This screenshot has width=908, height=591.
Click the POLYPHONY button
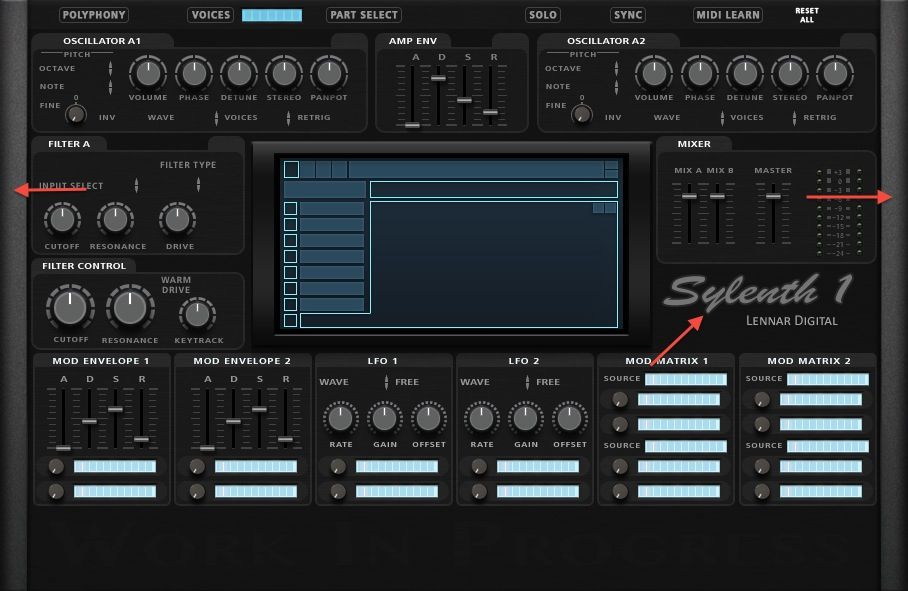94,15
